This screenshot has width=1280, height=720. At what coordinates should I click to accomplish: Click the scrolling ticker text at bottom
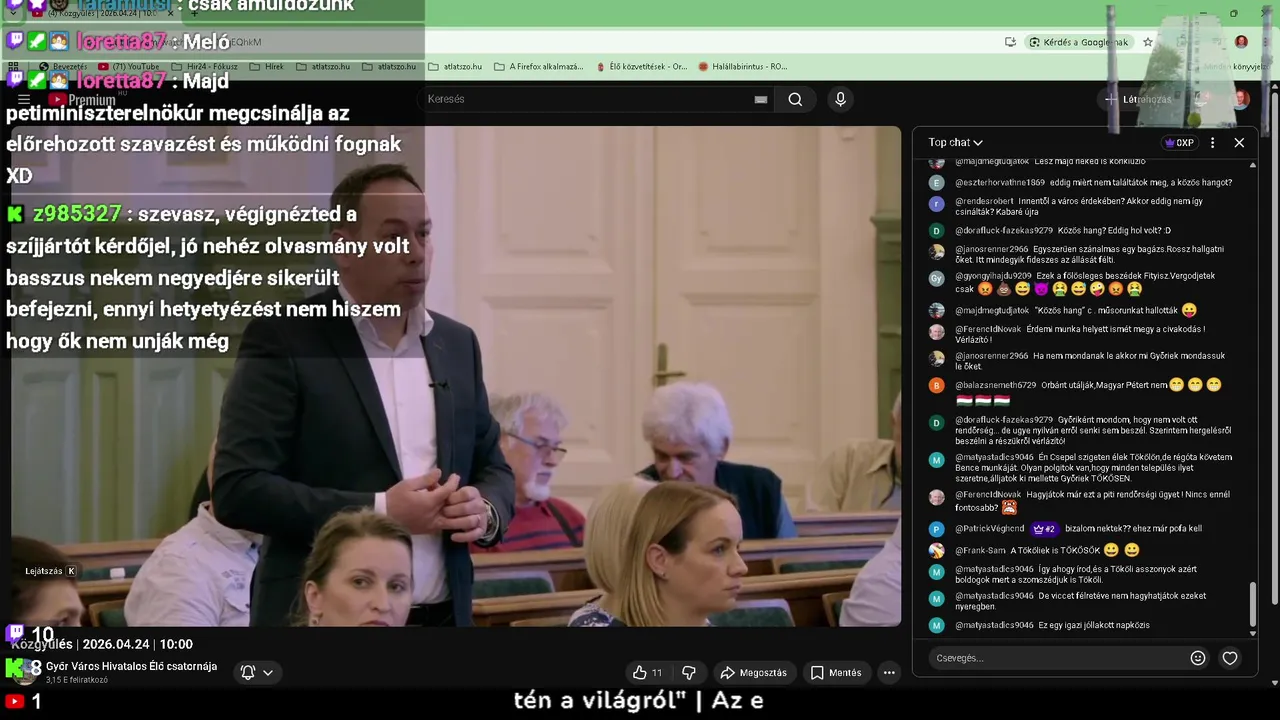coord(639,700)
